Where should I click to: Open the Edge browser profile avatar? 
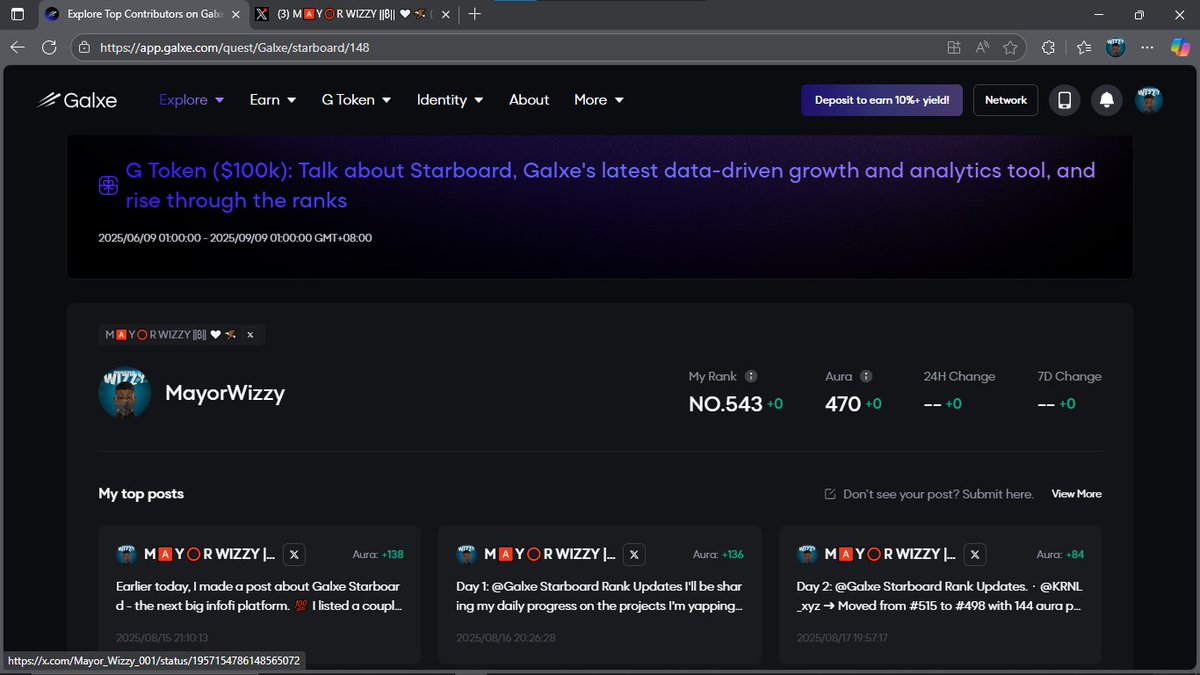tap(1115, 47)
